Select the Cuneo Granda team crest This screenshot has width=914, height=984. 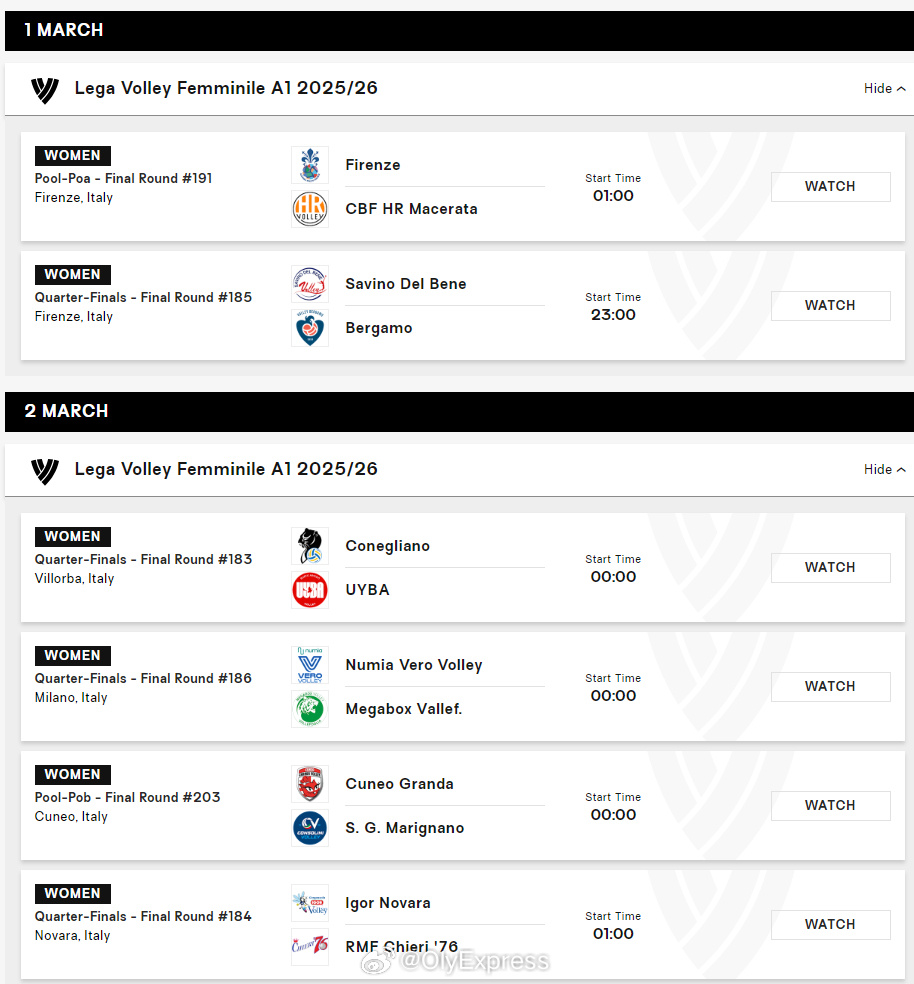(x=309, y=784)
